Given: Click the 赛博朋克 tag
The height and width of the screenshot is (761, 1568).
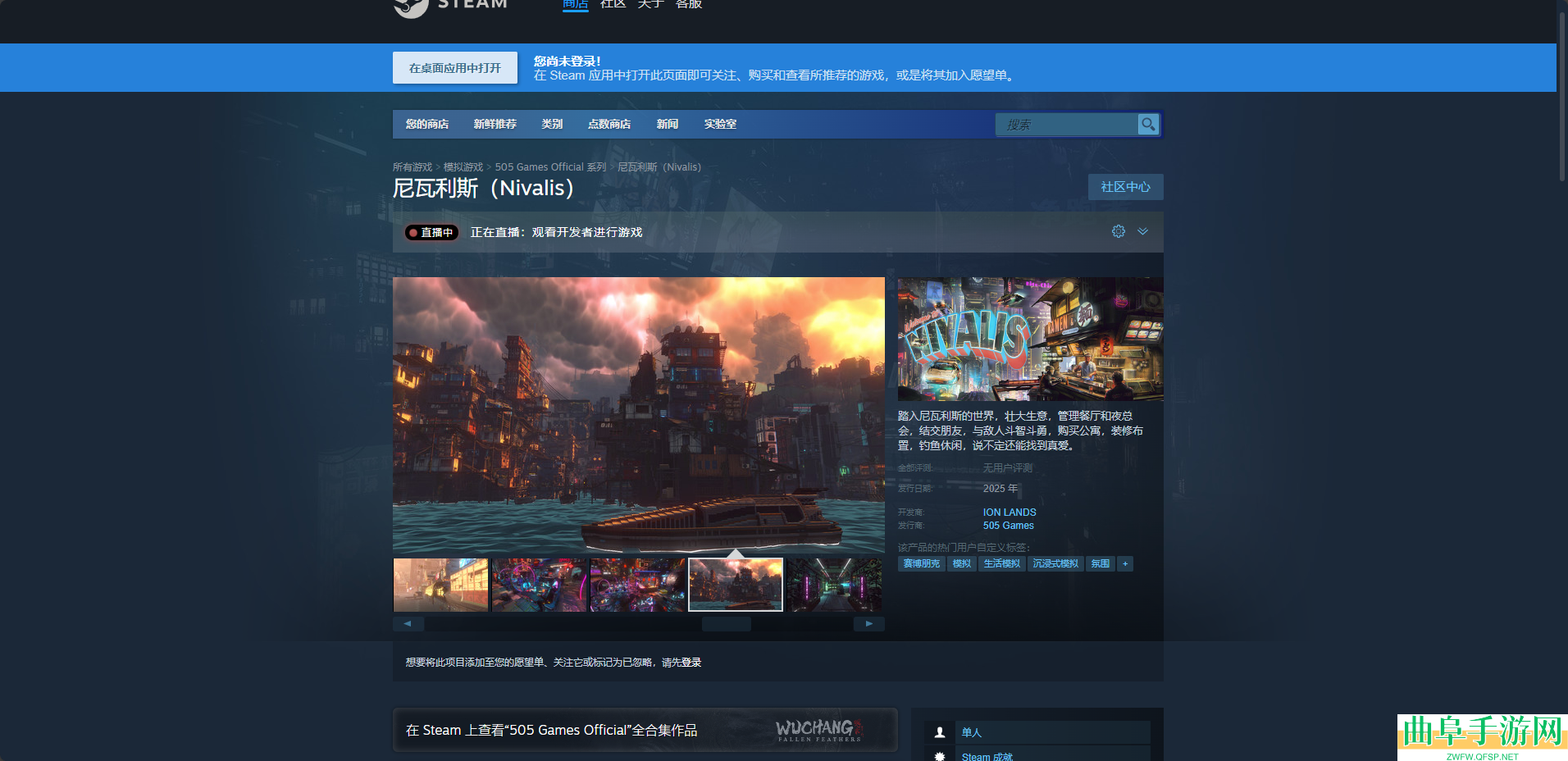Looking at the screenshot, I should pyautogui.click(x=922, y=563).
